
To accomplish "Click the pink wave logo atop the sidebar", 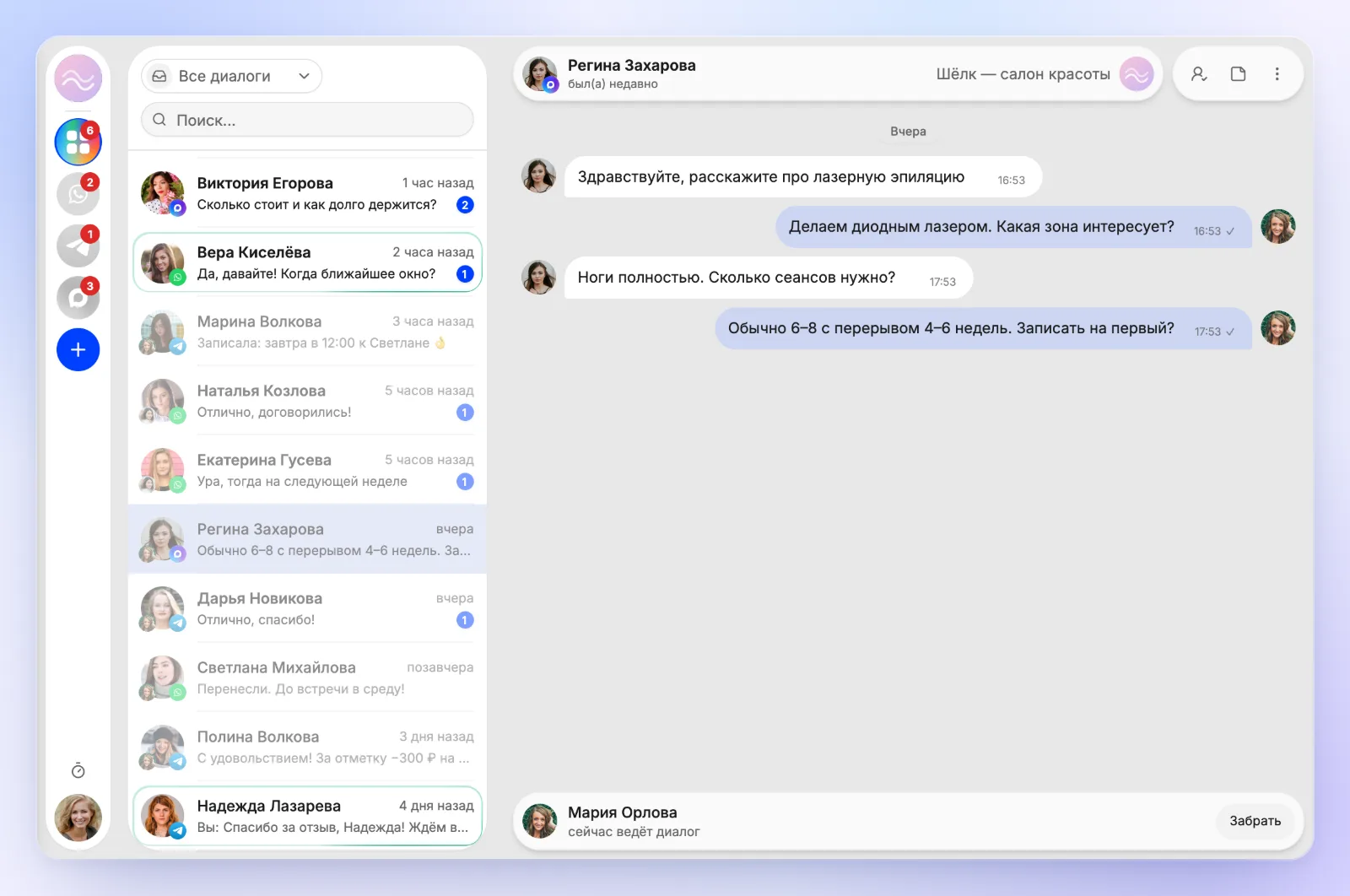I will pyautogui.click(x=78, y=78).
